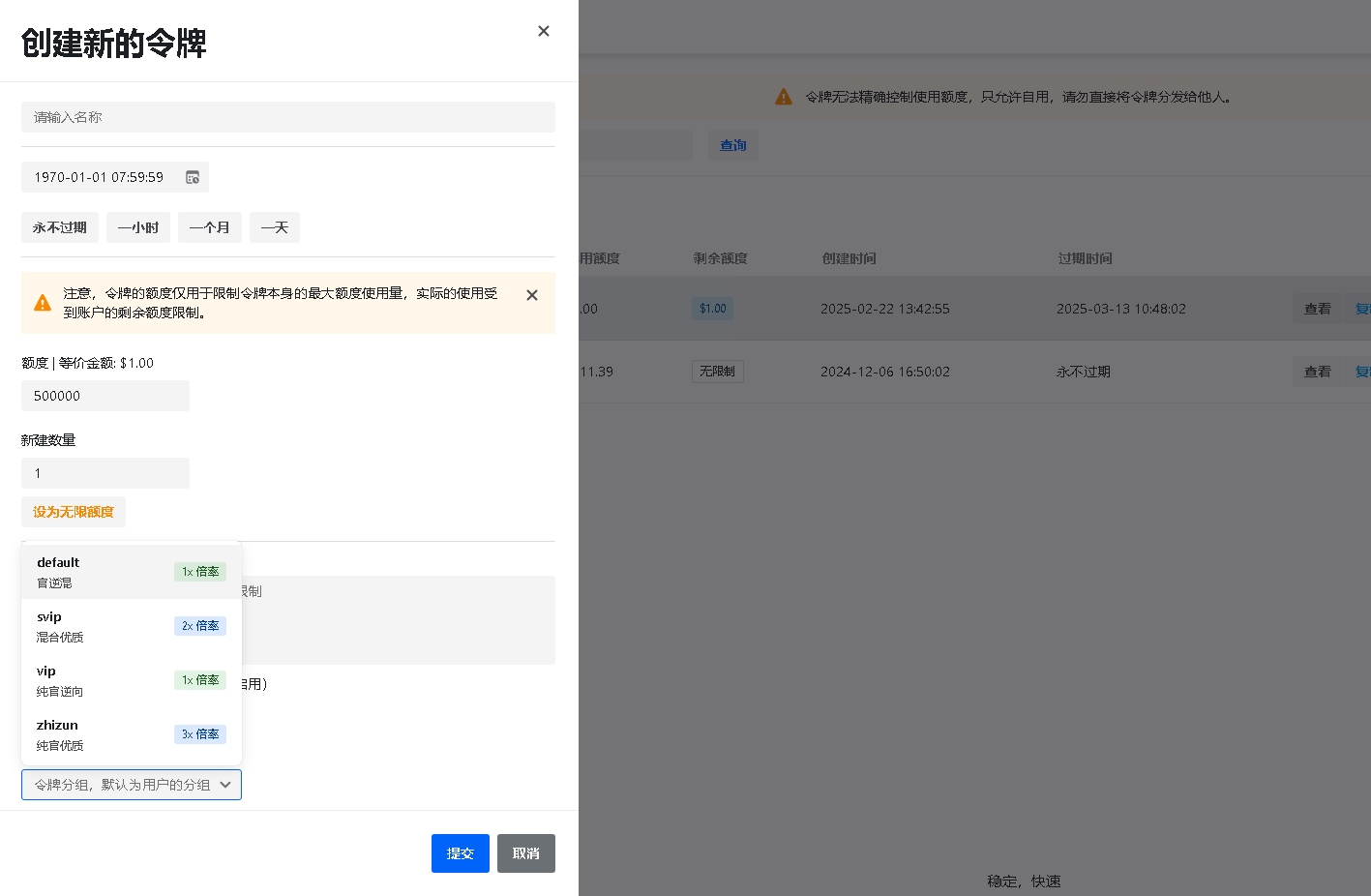Open the calendar date picker icon
This screenshot has width=1371, height=896.
click(193, 177)
